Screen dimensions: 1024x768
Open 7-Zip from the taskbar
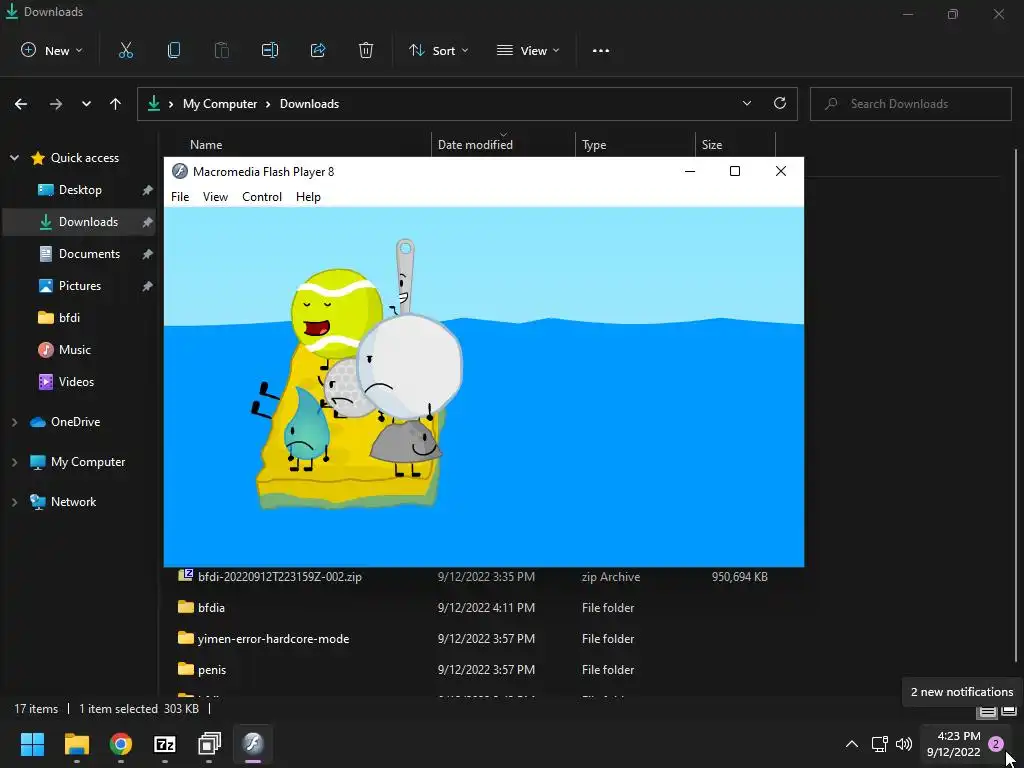click(x=165, y=744)
